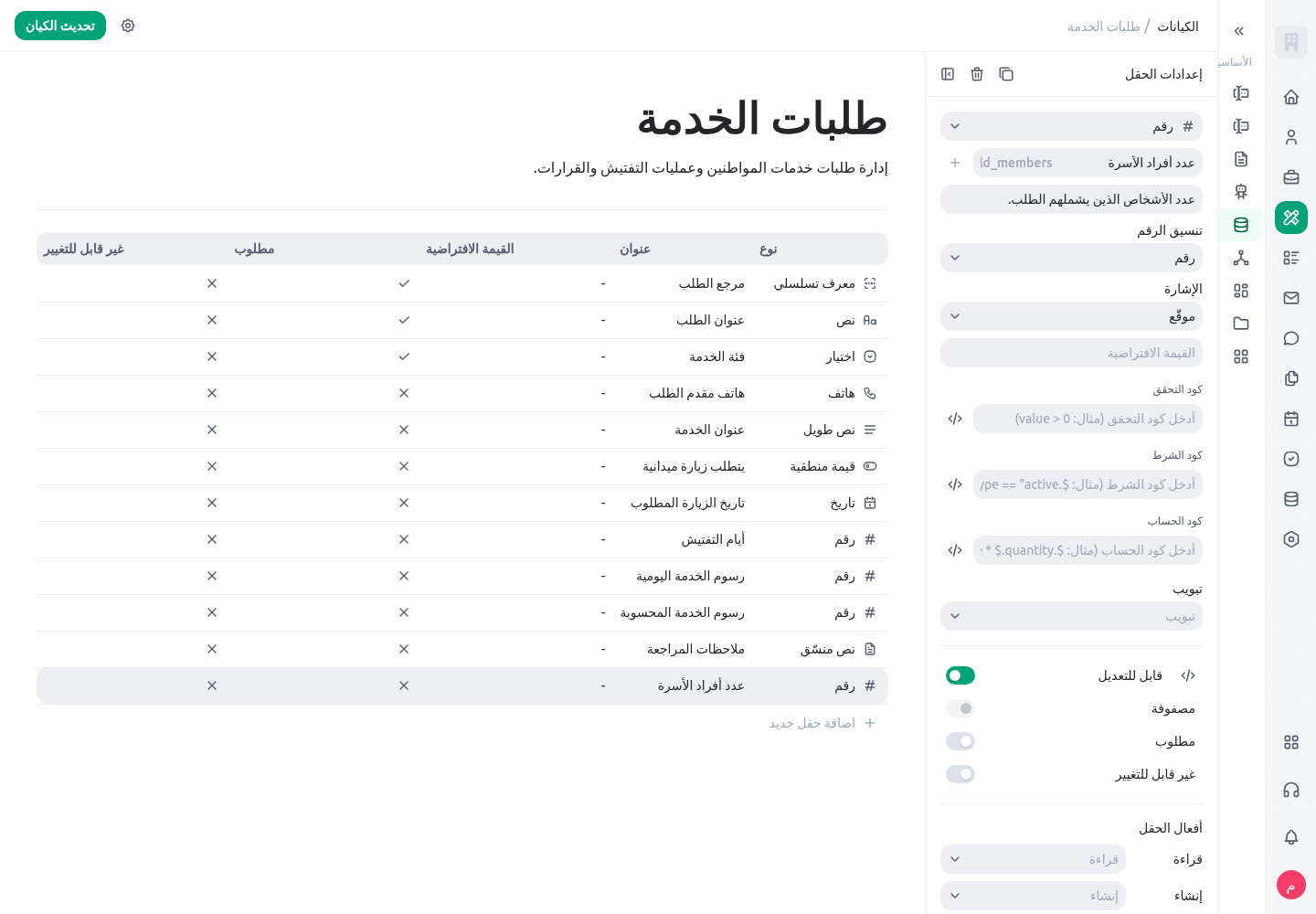Collapse the field settings panel icon

coord(948,74)
